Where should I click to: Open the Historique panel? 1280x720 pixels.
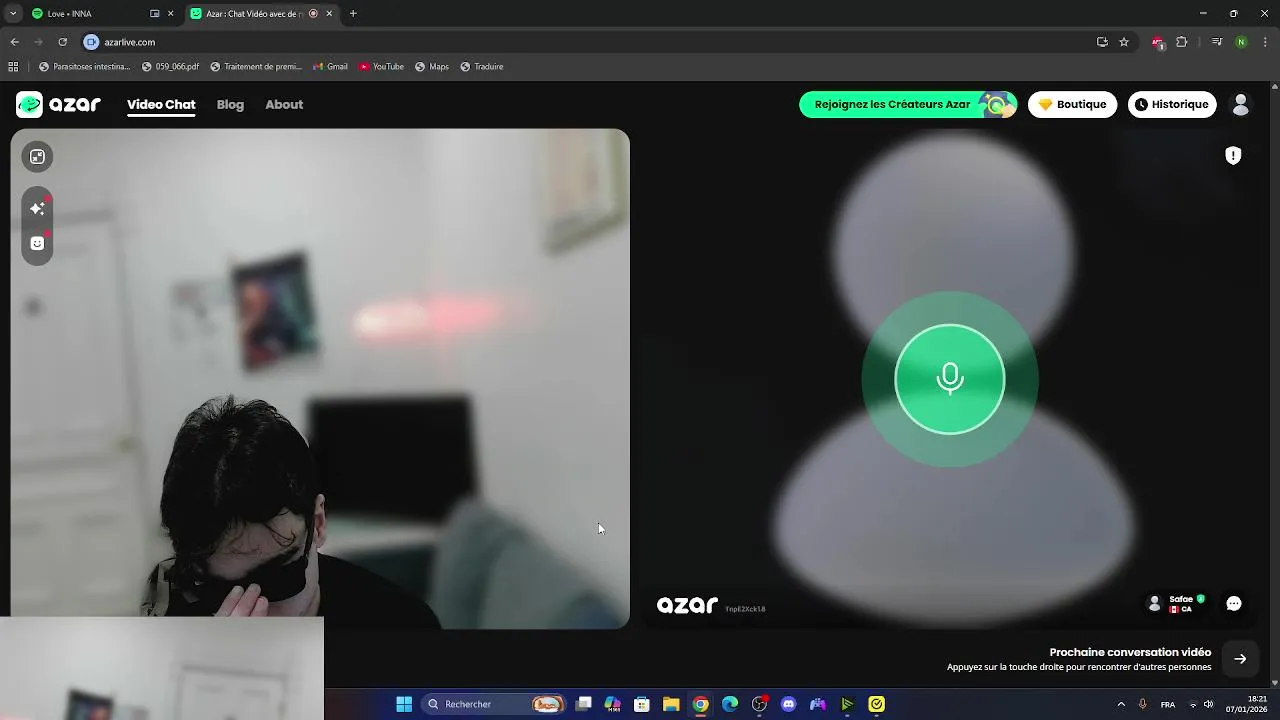[x=1172, y=104]
